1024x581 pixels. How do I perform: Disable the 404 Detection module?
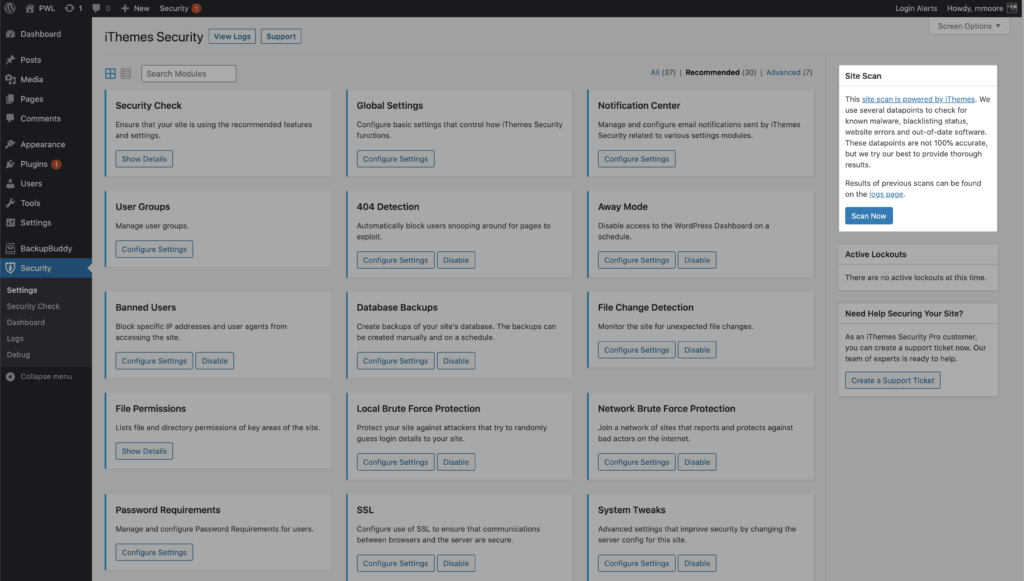pos(456,260)
